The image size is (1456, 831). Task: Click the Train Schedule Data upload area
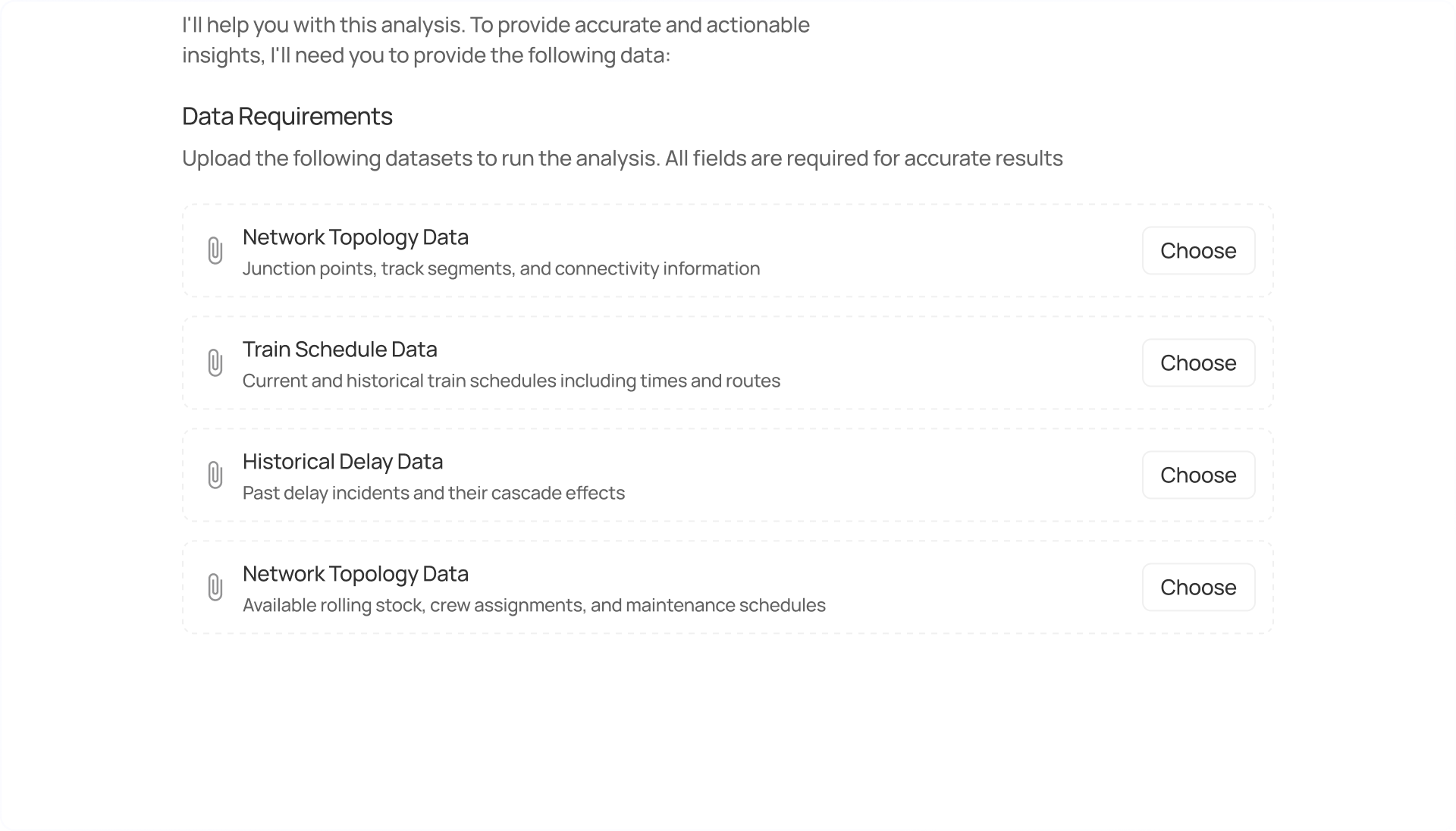pyautogui.click(x=682, y=363)
